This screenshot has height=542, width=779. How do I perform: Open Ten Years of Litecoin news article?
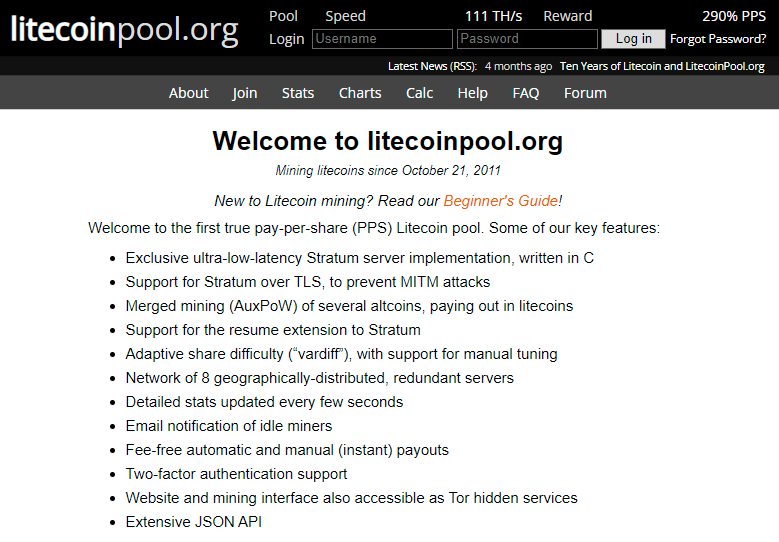pos(662,66)
